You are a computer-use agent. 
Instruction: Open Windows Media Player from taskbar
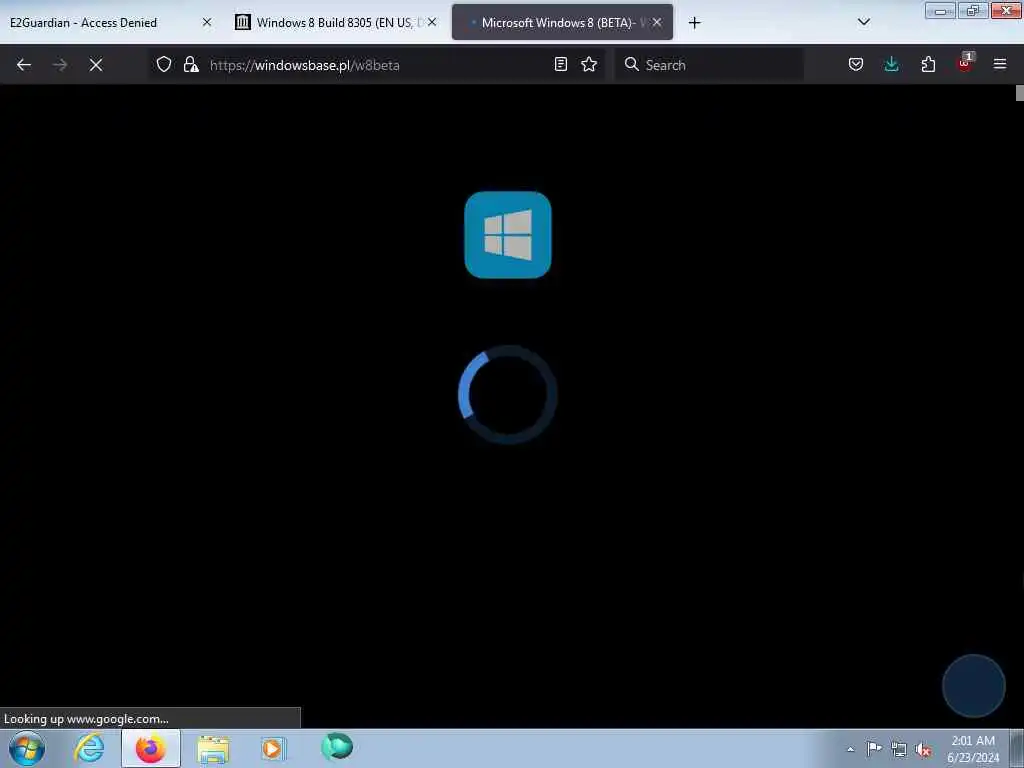click(x=272, y=748)
